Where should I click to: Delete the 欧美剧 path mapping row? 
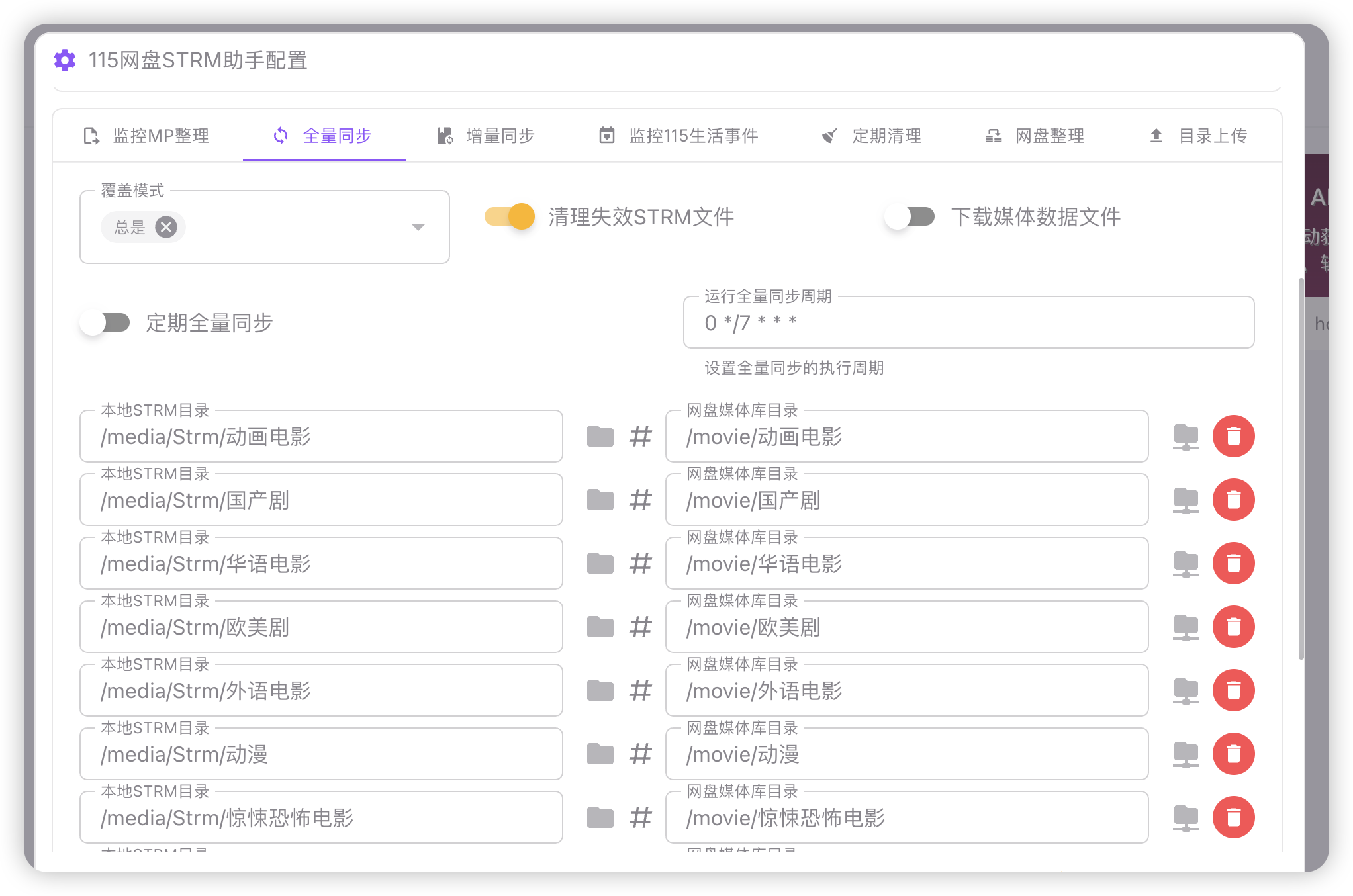coord(1233,627)
